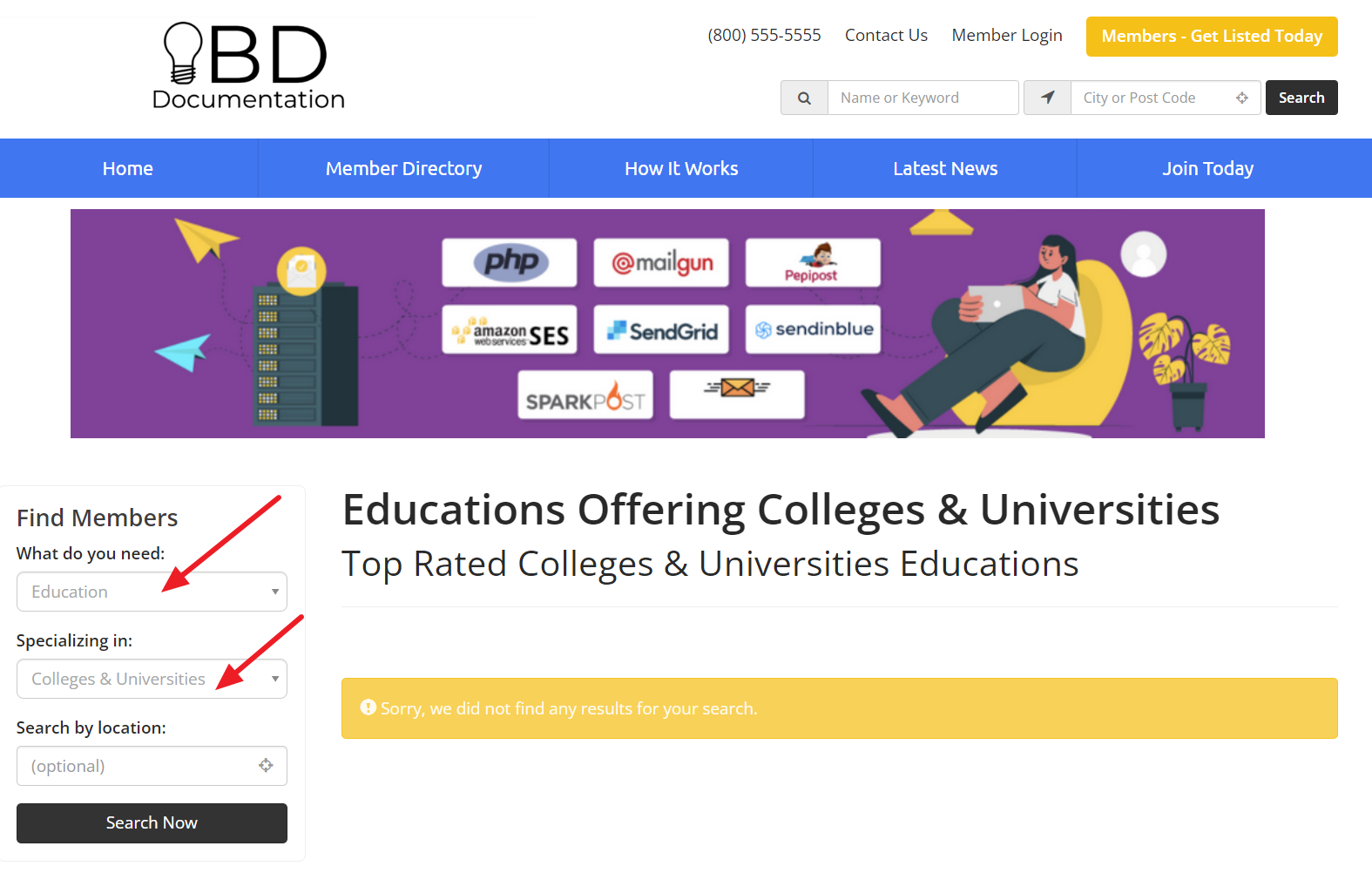Click the crosshair icon in City or Post Code field
The width and height of the screenshot is (1372, 873).
point(1242,98)
